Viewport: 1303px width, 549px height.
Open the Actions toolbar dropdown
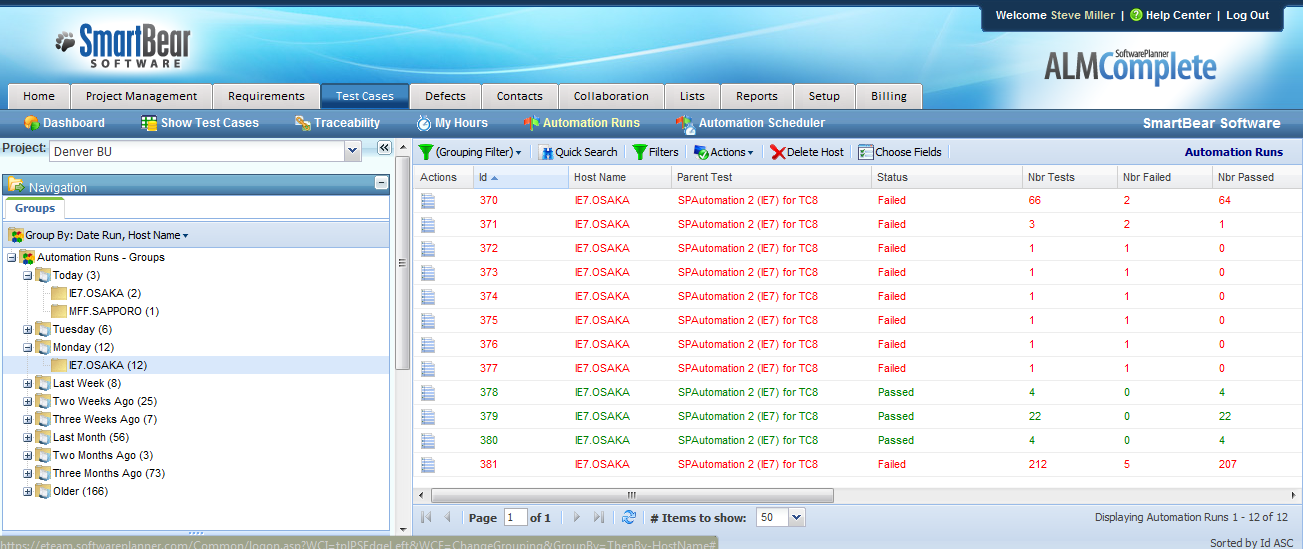(x=724, y=152)
